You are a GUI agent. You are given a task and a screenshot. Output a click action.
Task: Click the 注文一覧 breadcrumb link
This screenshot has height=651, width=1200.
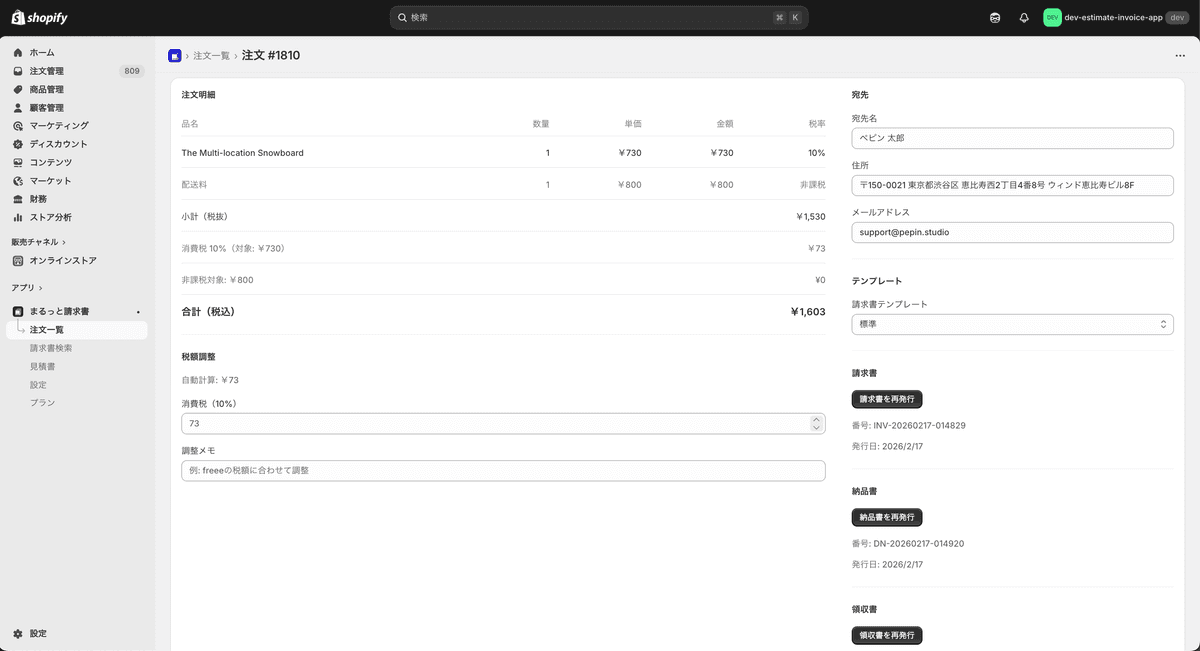click(x=211, y=56)
